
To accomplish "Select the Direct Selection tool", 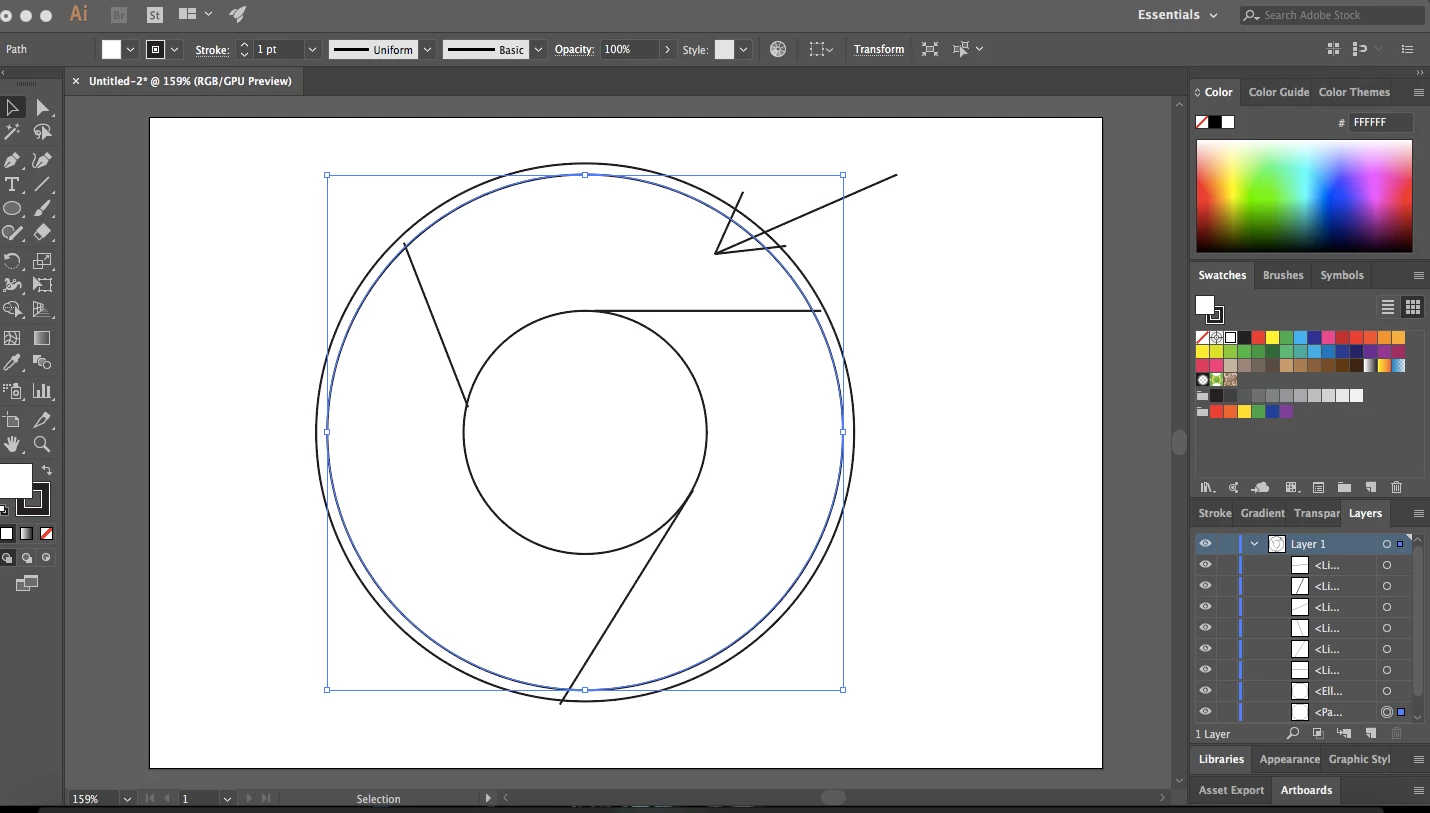I will 43,107.
